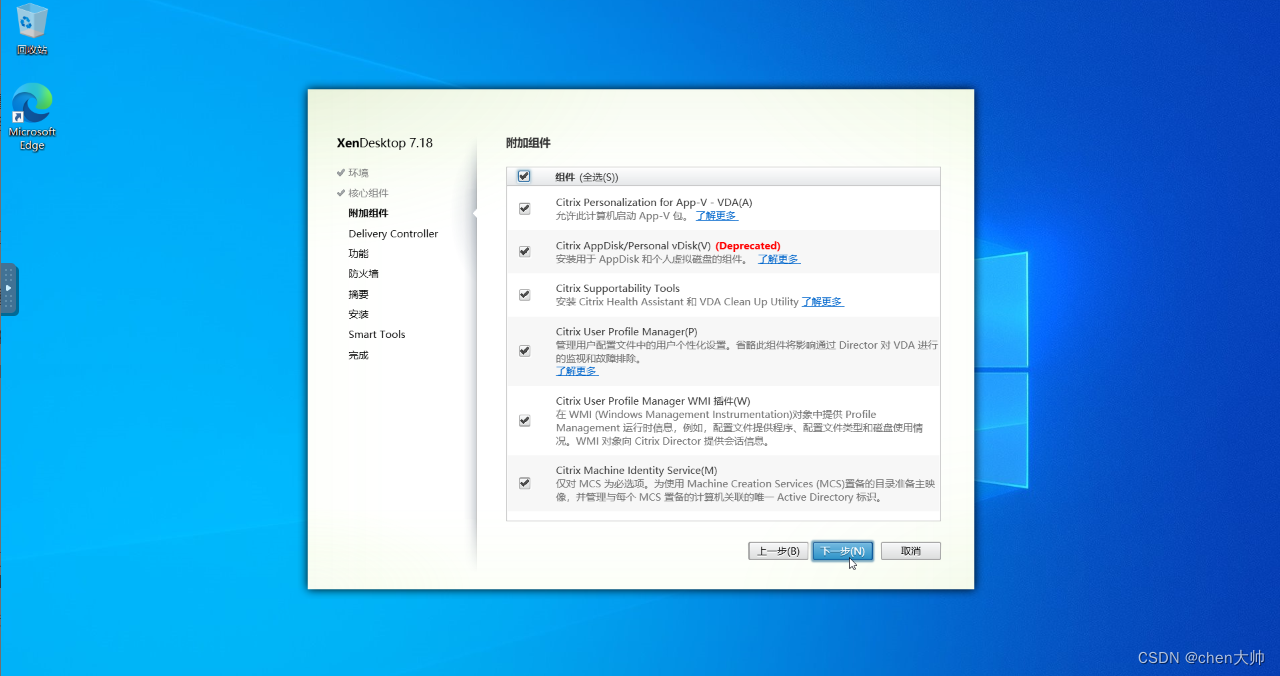The width and height of the screenshot is (1280, 676).
Task: Click the Citrix Supportability Tools title text
Action: 618,288
